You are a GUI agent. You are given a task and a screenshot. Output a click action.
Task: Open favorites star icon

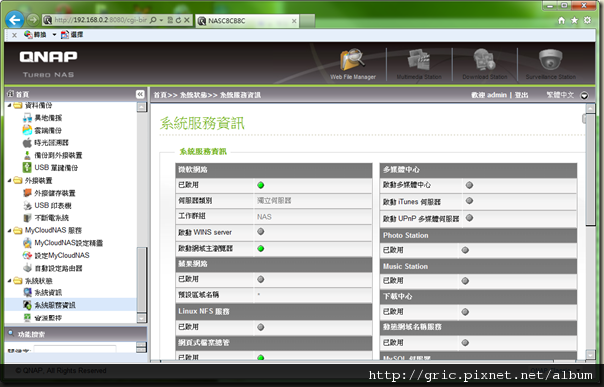coord(574,20)
